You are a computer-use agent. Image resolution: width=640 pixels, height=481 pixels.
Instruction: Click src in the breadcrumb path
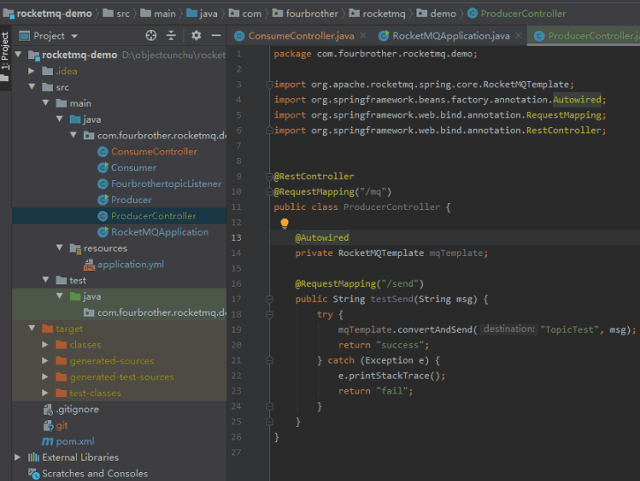116,13
